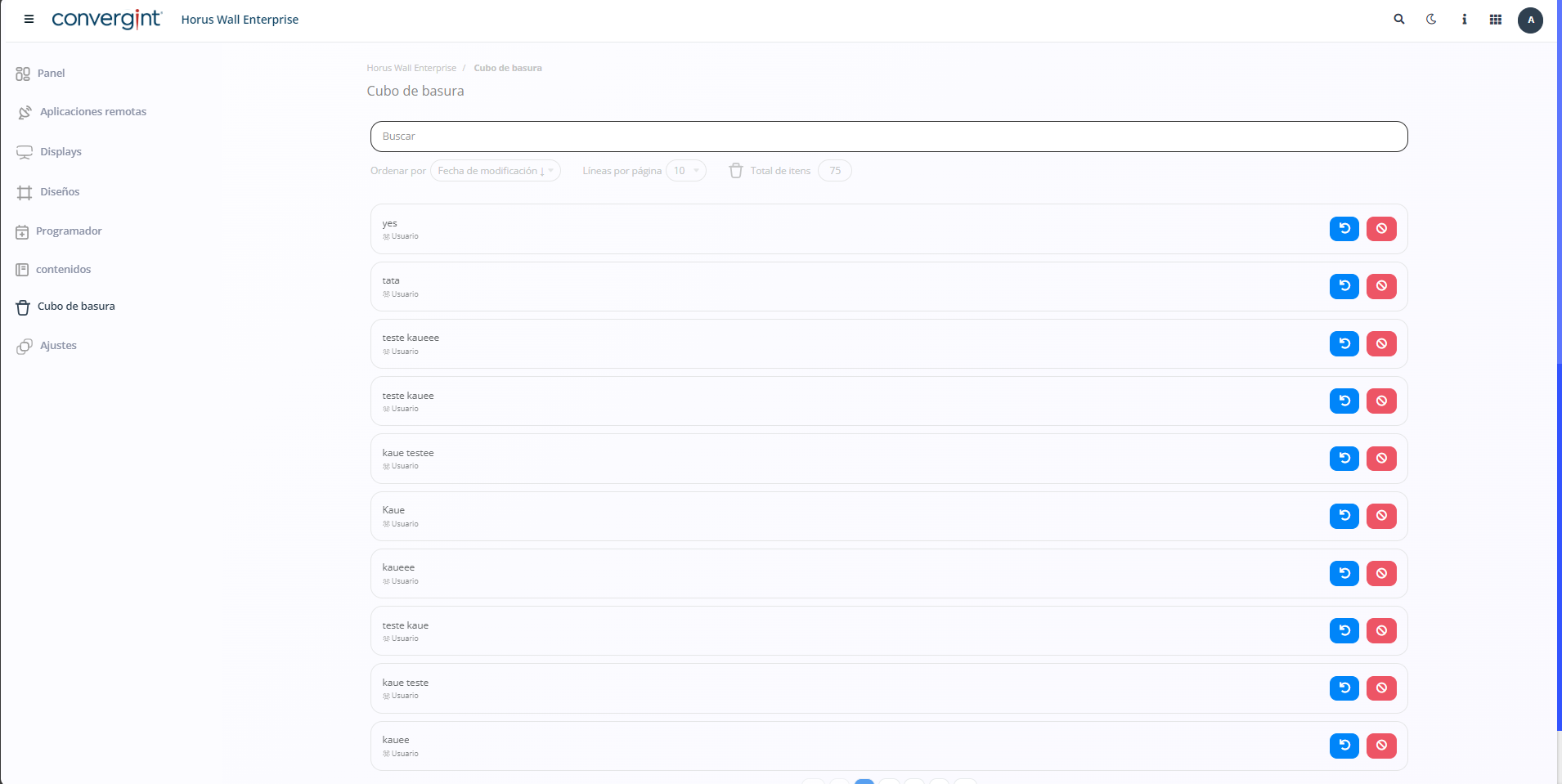Open the info icon in header
1562x784 pixels.
(x=1464, y=19)
